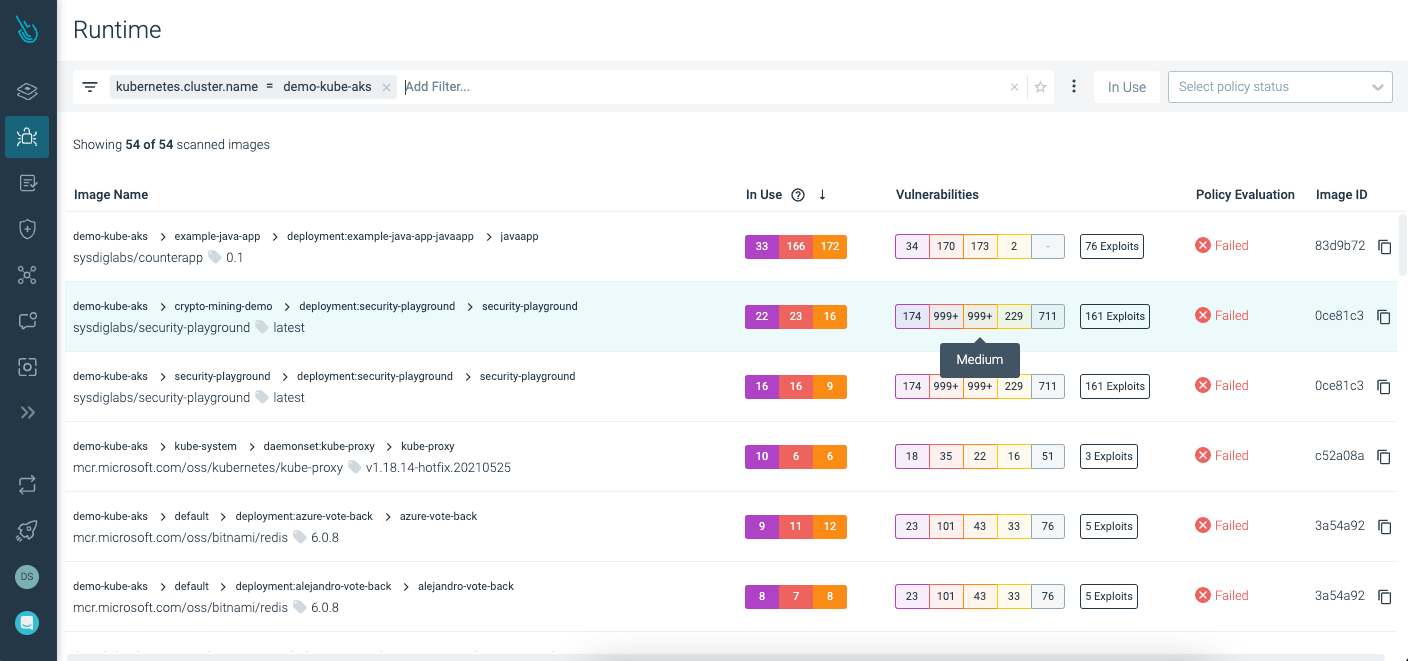Viewport: 1408px width, 661px height.
Task: Open 76 Exploits for the example-java-app image
Action: pyautogui.click(x=1111, y=246)
